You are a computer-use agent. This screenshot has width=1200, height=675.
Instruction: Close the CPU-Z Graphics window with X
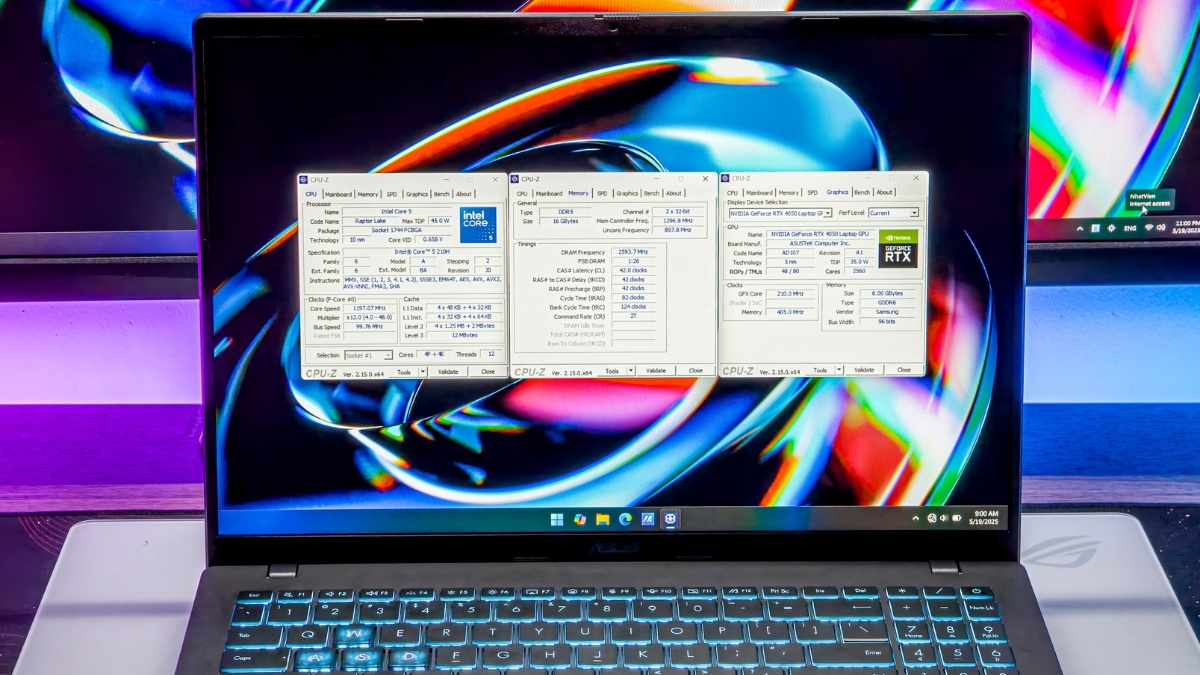916,178
